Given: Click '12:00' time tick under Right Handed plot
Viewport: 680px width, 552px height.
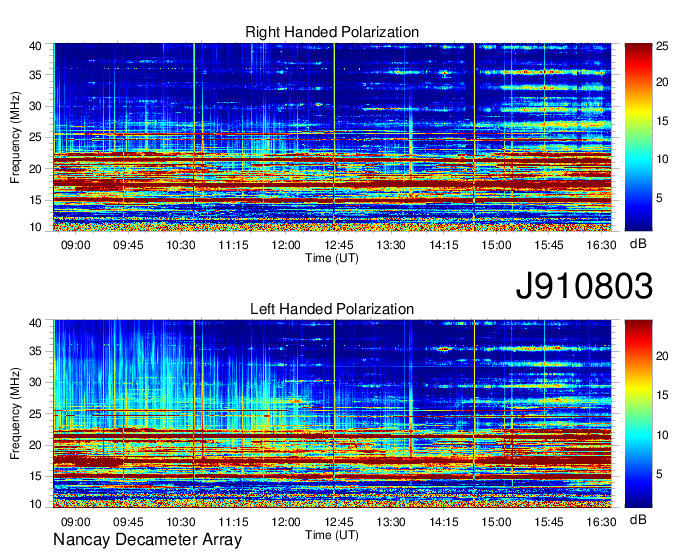Looking at the screenshot, I should 286,245.
